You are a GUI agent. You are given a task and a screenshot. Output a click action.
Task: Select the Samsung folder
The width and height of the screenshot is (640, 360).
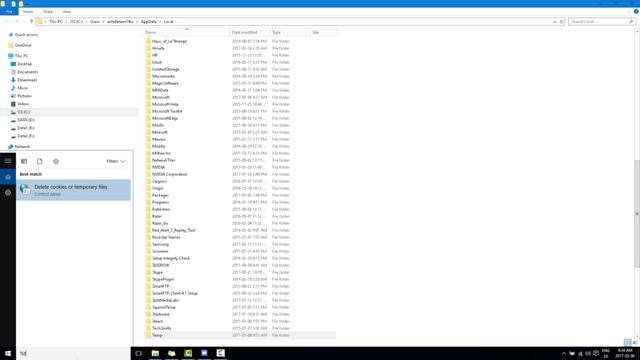pyautogui.click(x=160, y=244)
